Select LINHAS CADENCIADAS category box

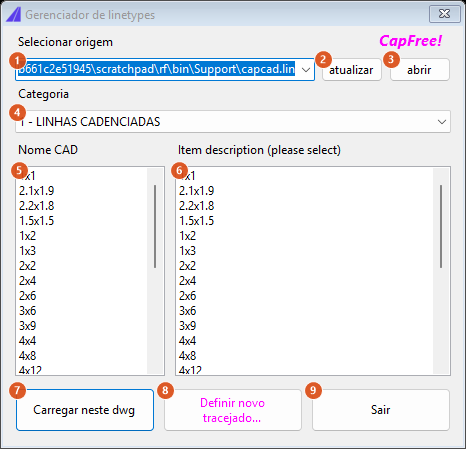click(233, 122)
